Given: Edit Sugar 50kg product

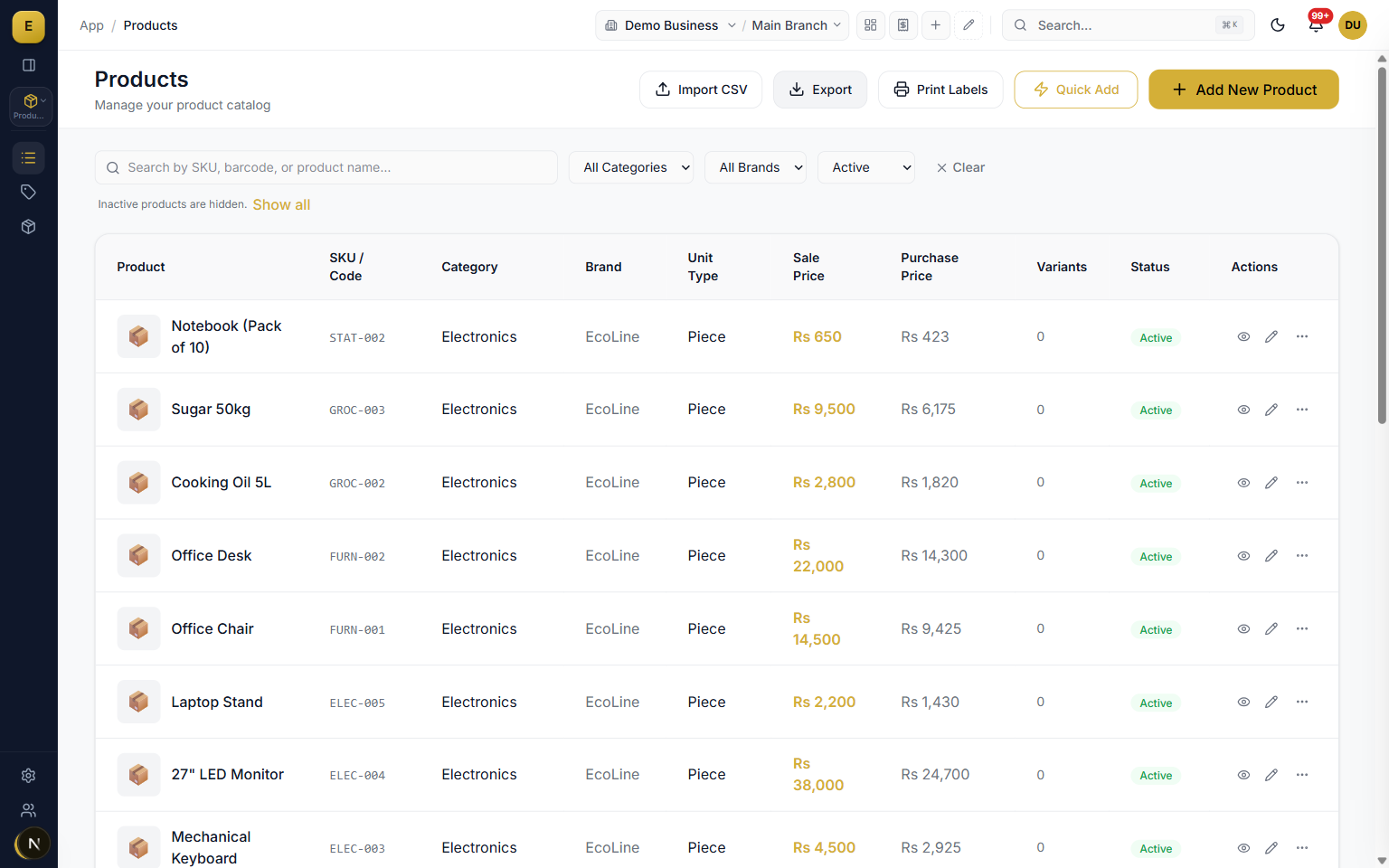Looking at the screenshot, I should pyautogui.click(x=1271, y=410).
